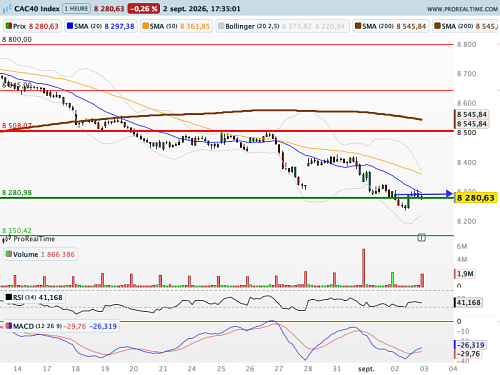Viewport: 500px width, 375px height.
Task: Click the RSI black color icon
Action: [x=9, y=297]
